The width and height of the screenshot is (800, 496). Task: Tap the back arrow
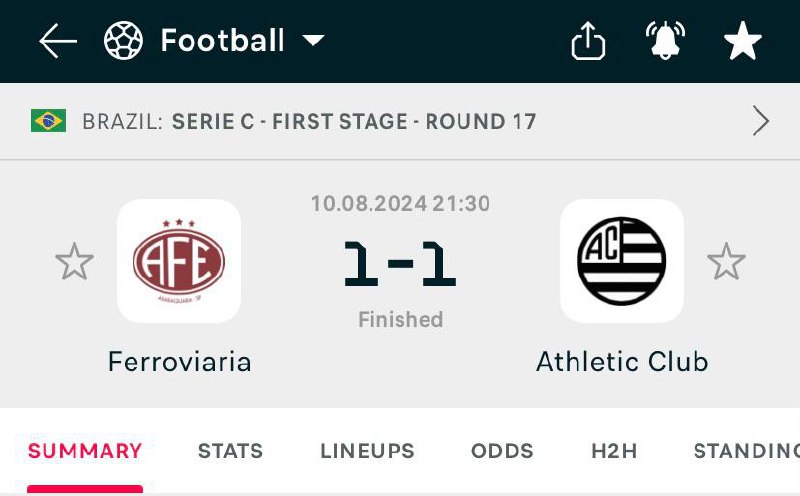(57, 41)
